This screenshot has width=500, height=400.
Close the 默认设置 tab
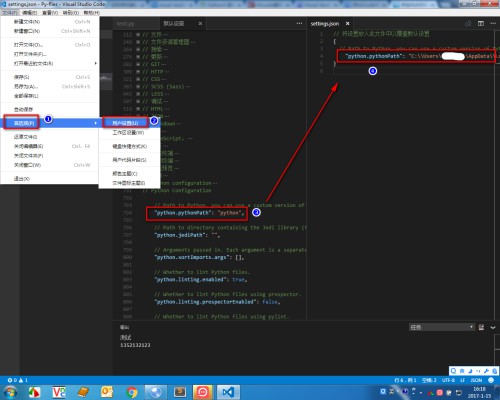pyautogui.click(x=200, y=23)
